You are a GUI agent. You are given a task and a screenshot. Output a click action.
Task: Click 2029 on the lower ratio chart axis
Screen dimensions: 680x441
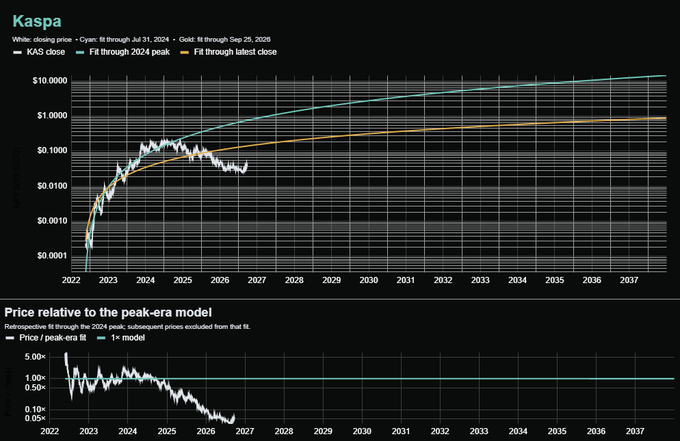click(x=323, y=431)
